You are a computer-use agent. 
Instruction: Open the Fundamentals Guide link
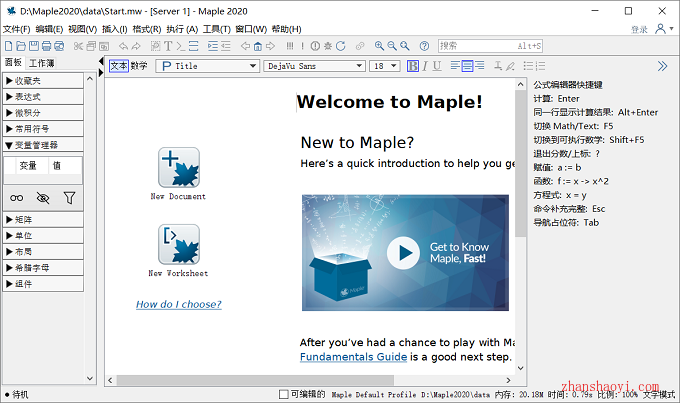[x=353, y=357]
